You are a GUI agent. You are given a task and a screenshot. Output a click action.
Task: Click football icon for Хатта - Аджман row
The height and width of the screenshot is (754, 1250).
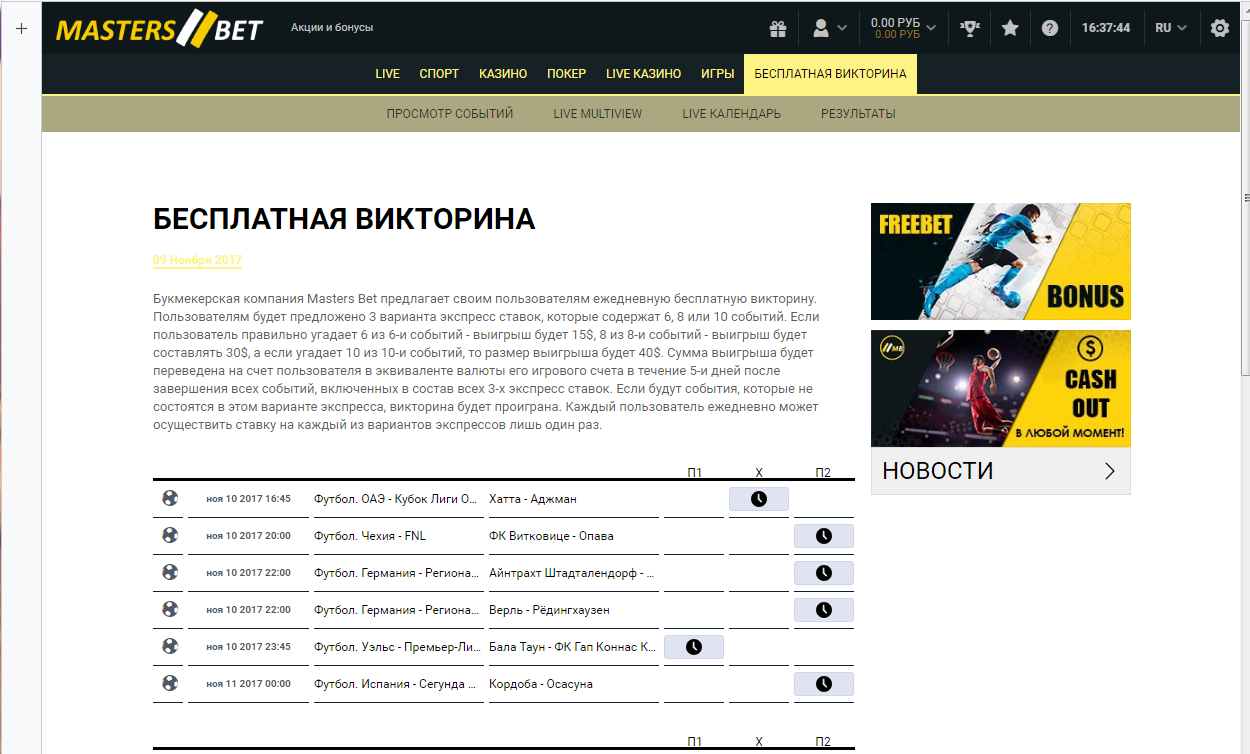[x=170, y=498]
